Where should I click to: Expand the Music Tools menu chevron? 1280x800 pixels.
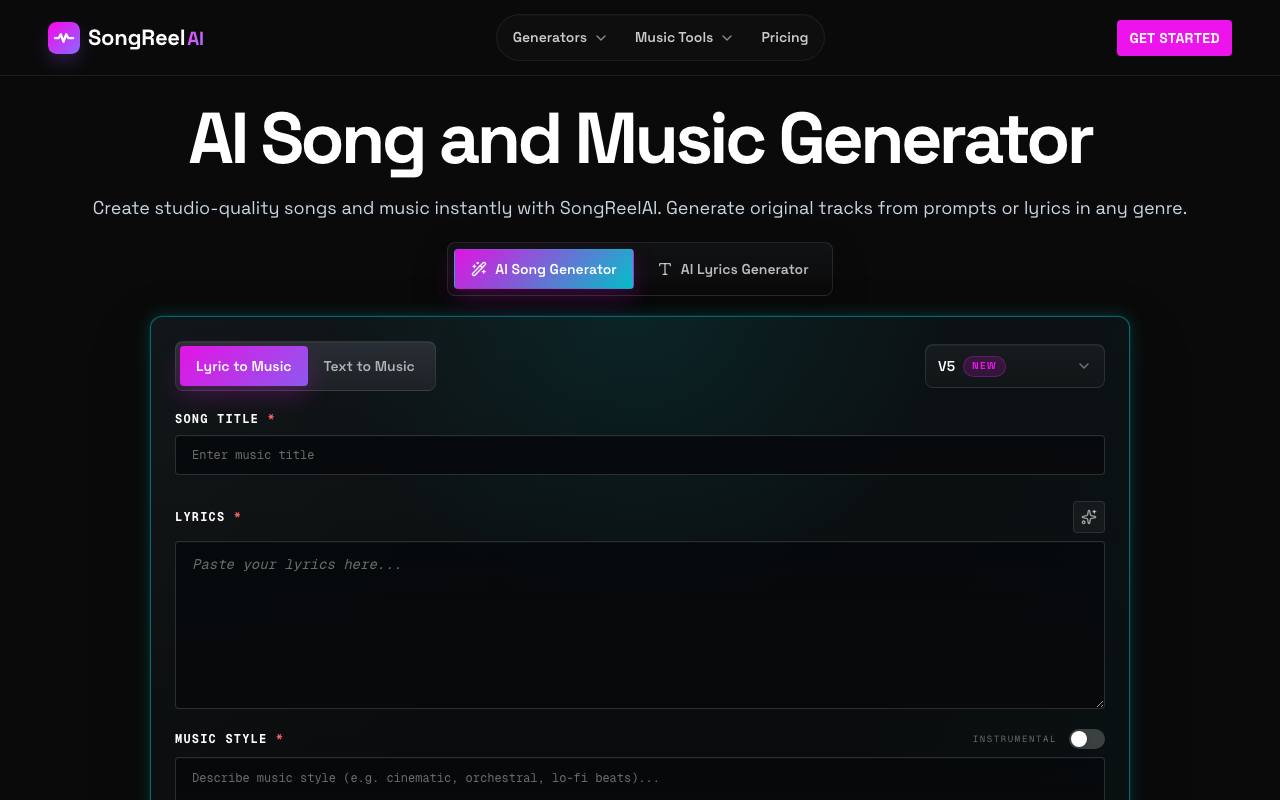[x=727, y=38]
